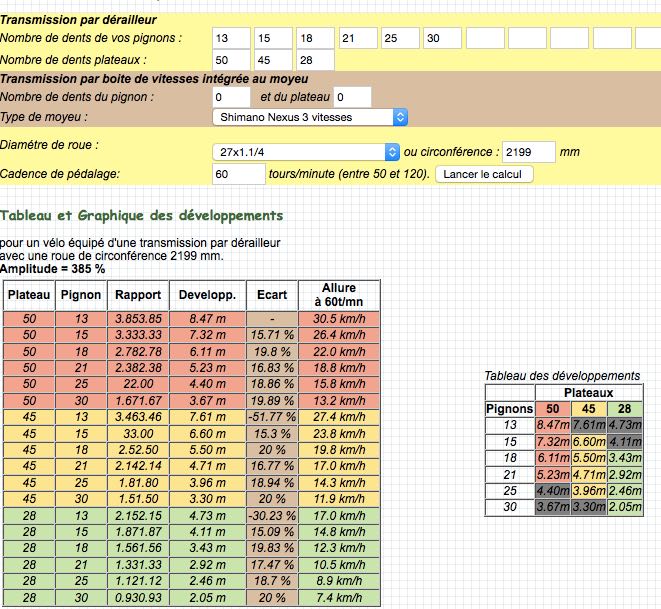Click the hub pignon teeth field showing 0
The height and width of the screenshot is (609, 661).
231,97
